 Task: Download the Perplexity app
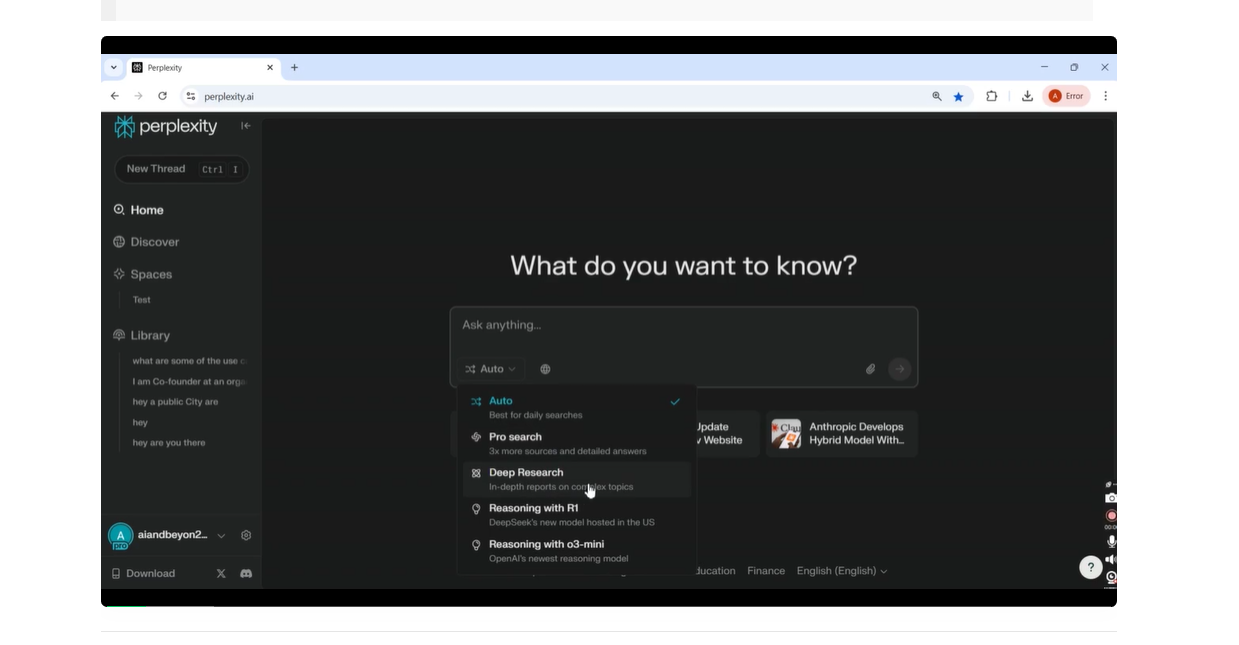[143, 573]
